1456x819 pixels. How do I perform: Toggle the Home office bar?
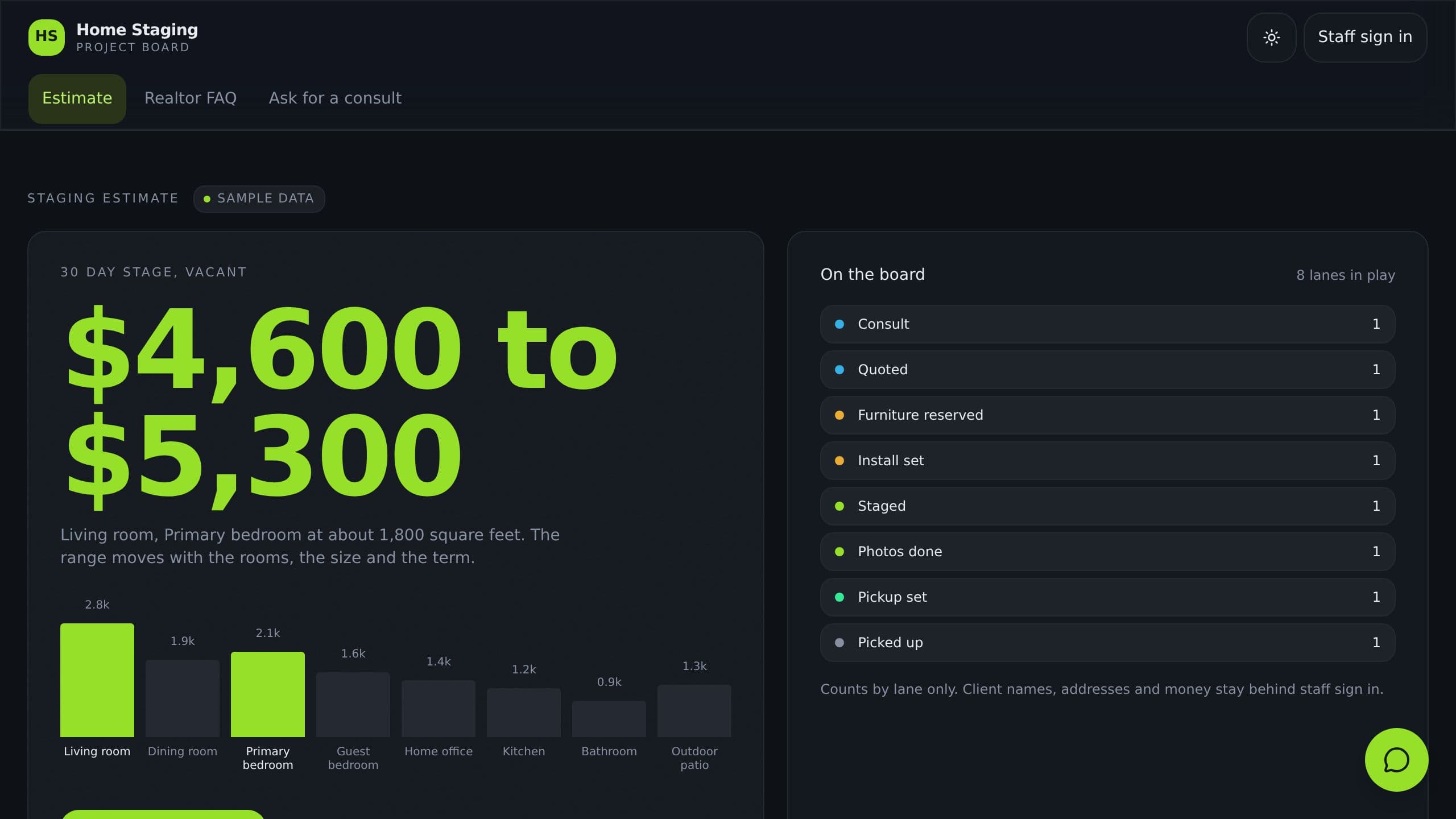point(439,709)
